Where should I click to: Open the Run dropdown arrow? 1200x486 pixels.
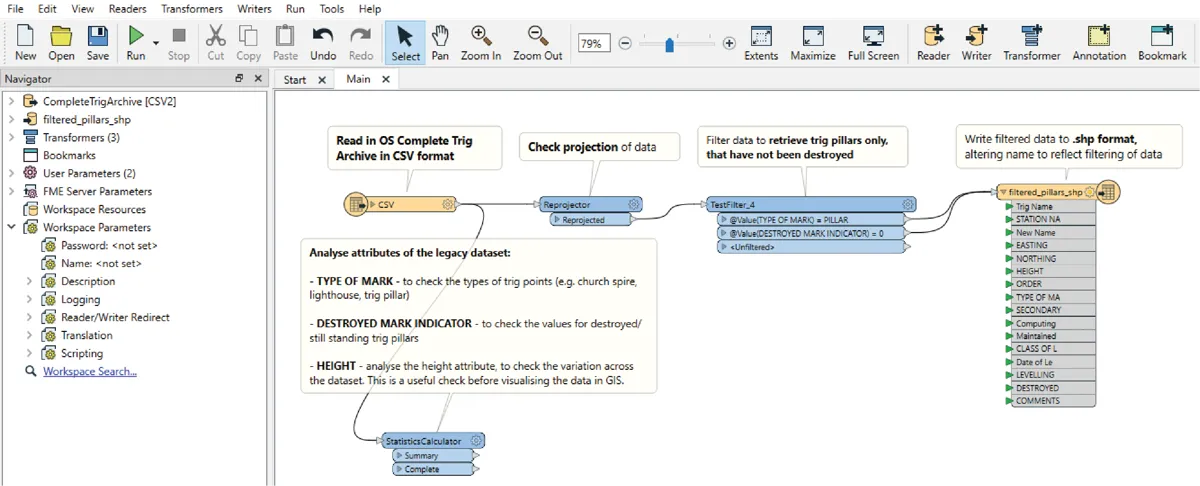[x=156, y=42]
